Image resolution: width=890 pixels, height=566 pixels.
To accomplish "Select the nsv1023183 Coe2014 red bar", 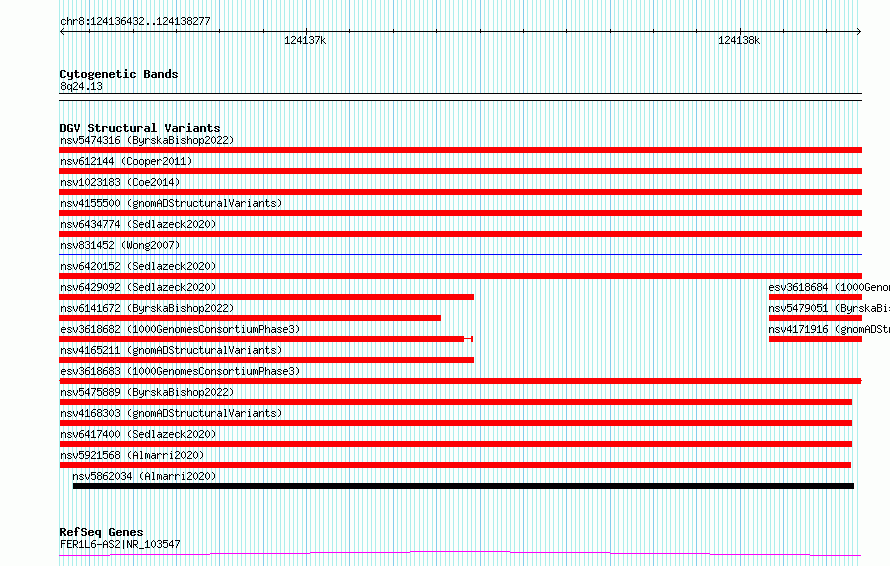I will pos(460,192).
